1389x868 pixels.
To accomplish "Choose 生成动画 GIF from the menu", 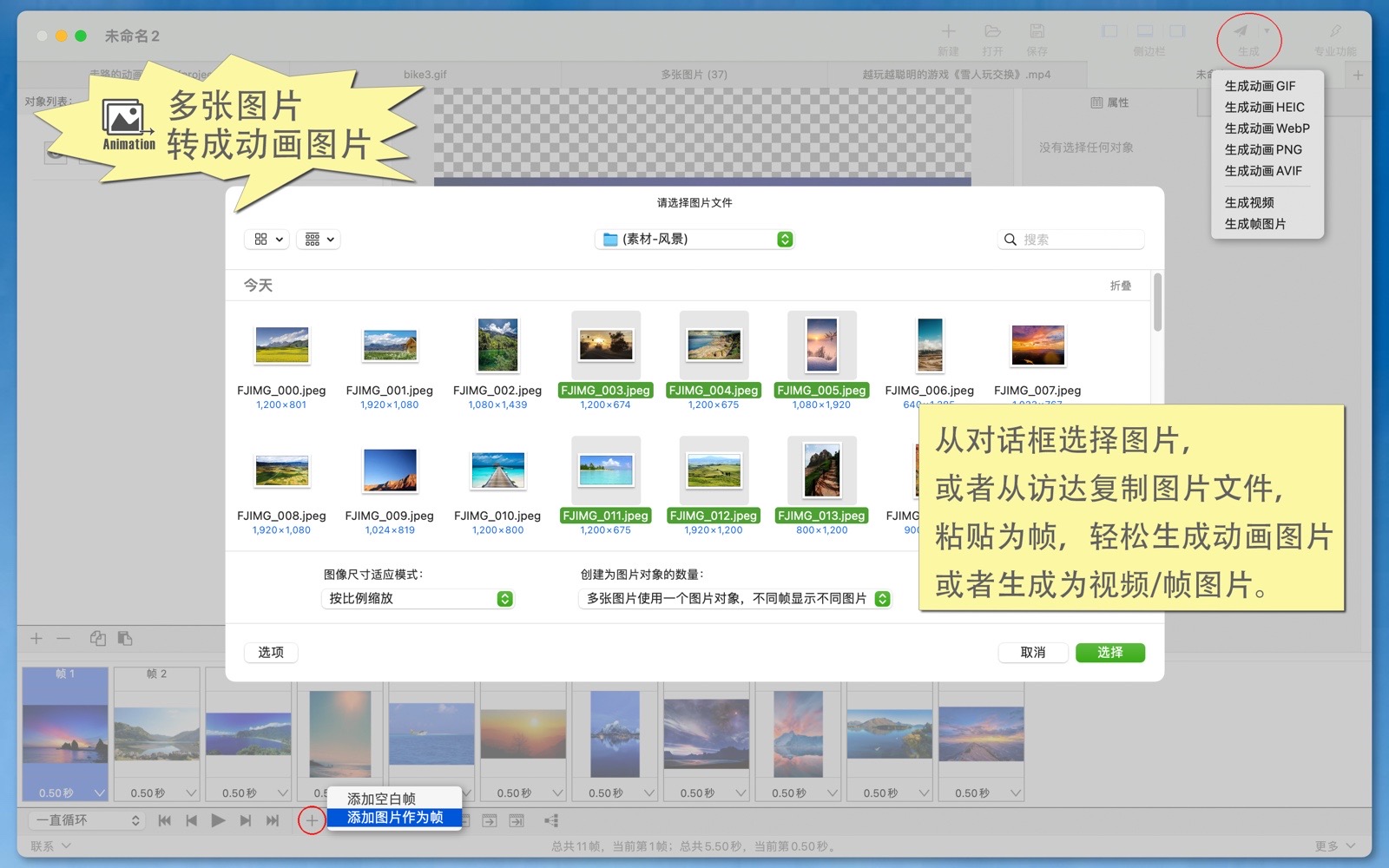I will click(x=1260, y=86).
